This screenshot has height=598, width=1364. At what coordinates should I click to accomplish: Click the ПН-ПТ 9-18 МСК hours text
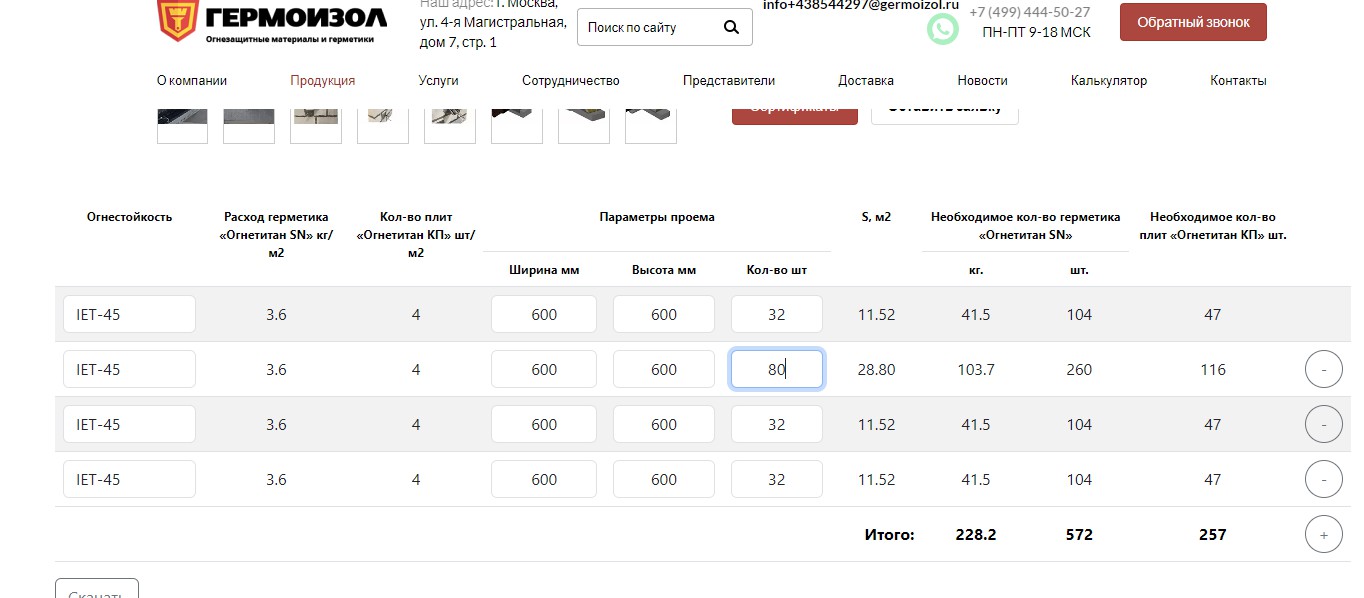(x=1037, y=32)
